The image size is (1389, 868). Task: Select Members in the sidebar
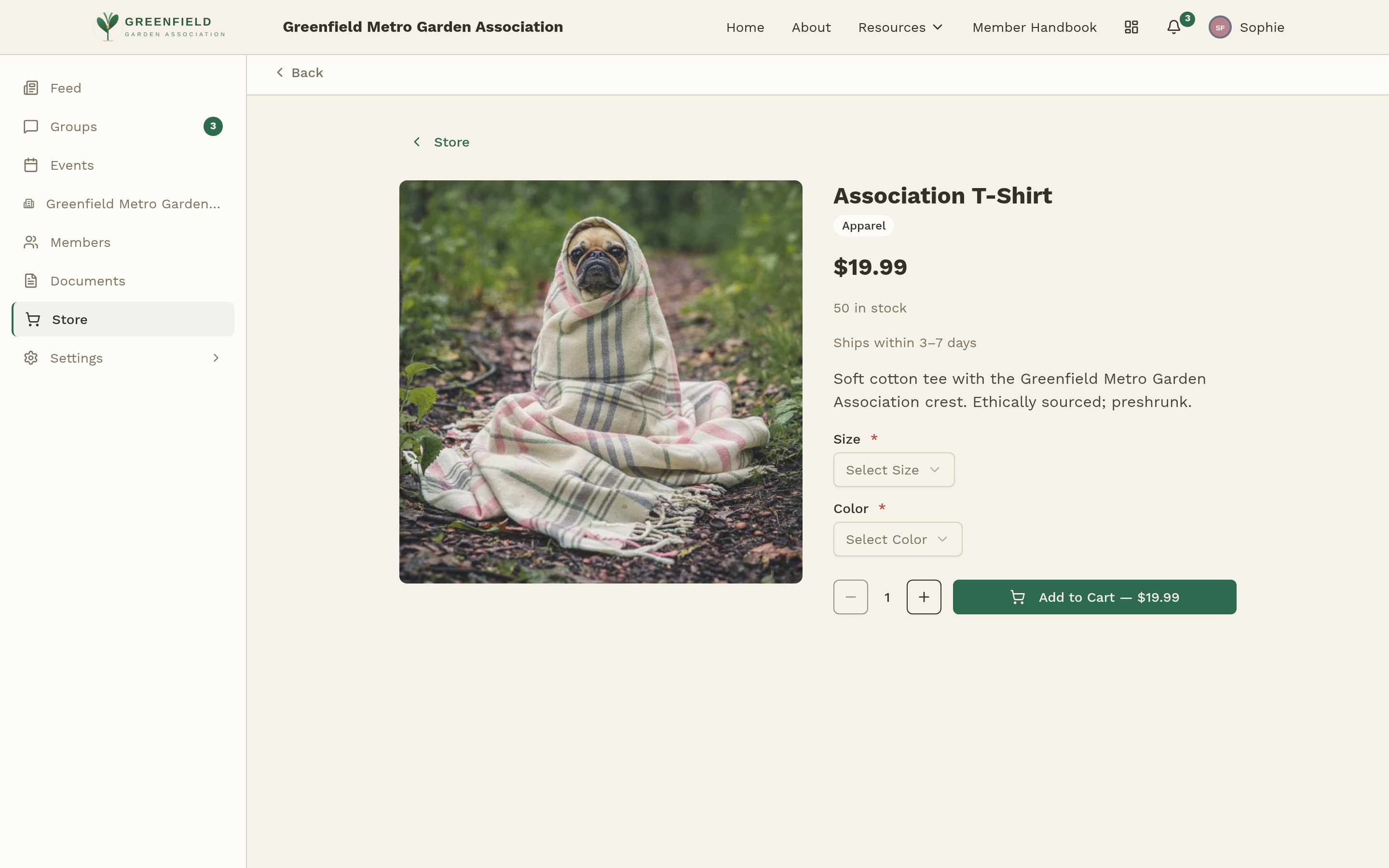tap(81, 242)
